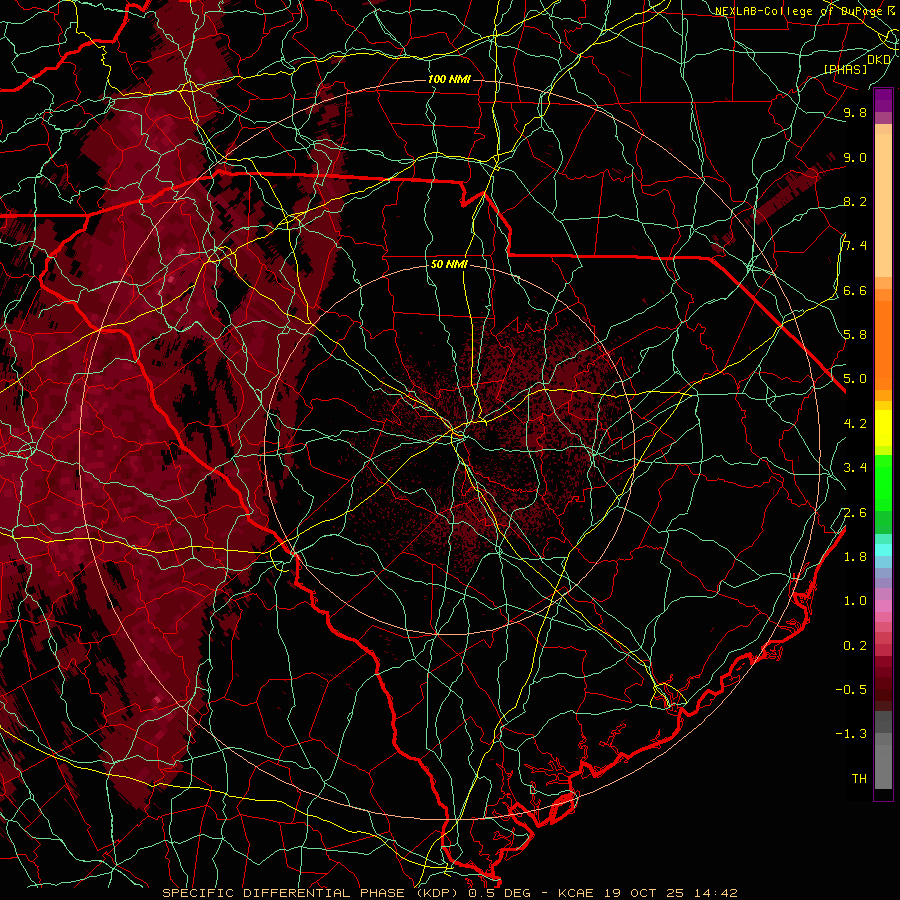Click the bright green color bar segment near 3.4
Viewport: 900px width, 900px height.
pos(883,482)
